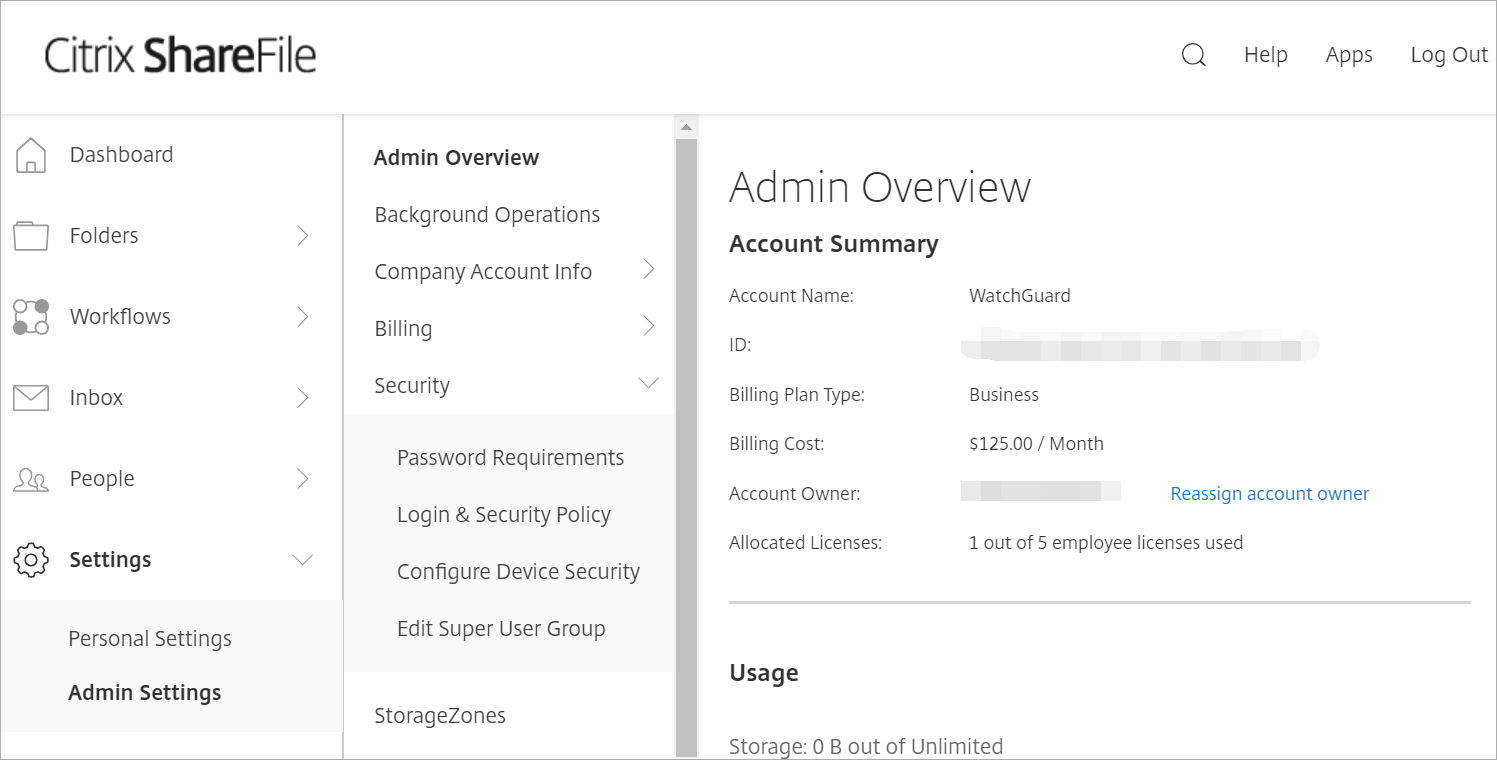1497x760 pixels.
Task: Open Workflows using its sidebar icon
Action: [31, 316]
